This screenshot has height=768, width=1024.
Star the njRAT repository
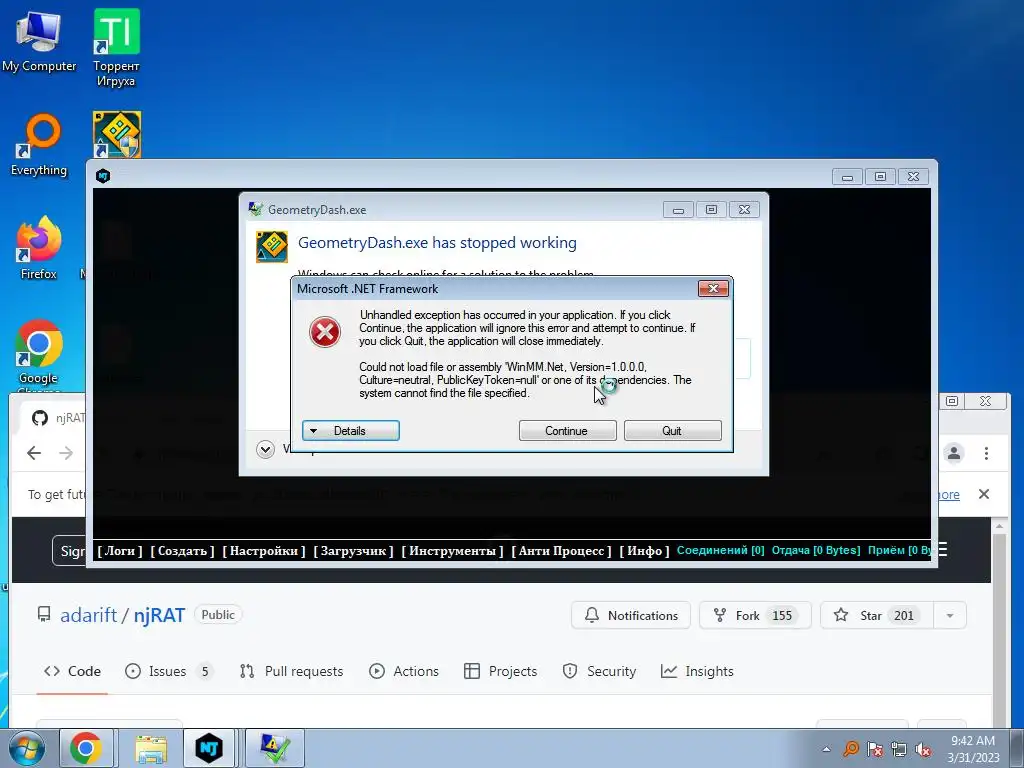coord(878,615)
